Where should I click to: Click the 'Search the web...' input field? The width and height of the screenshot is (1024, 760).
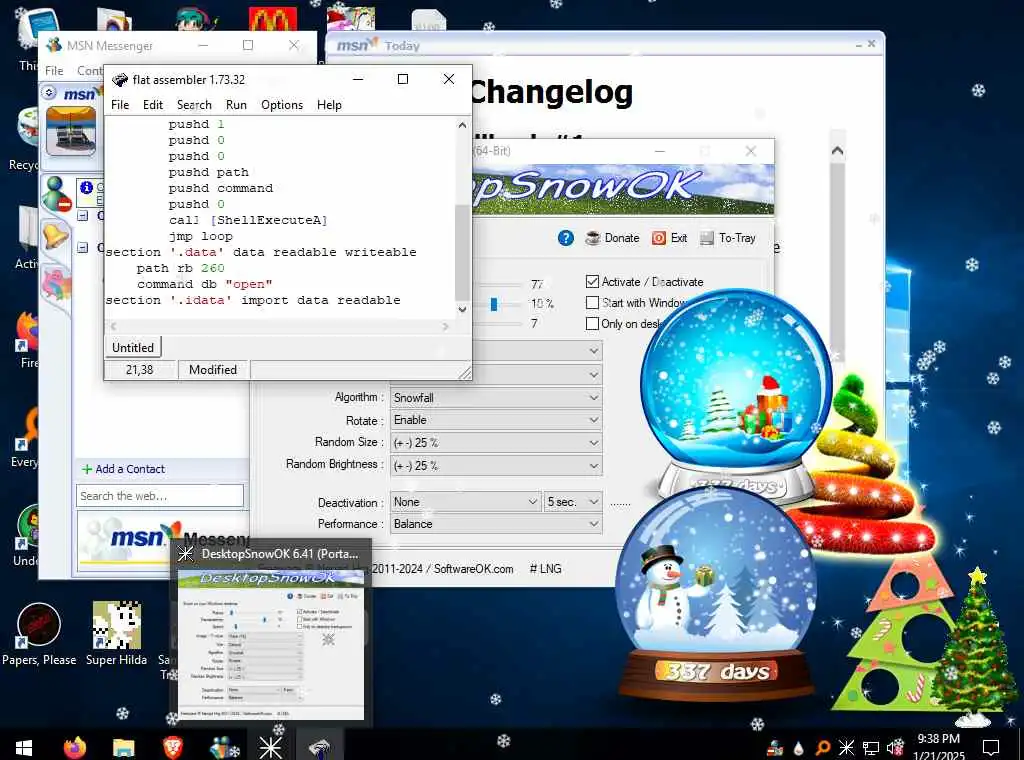tap(160, 496)
